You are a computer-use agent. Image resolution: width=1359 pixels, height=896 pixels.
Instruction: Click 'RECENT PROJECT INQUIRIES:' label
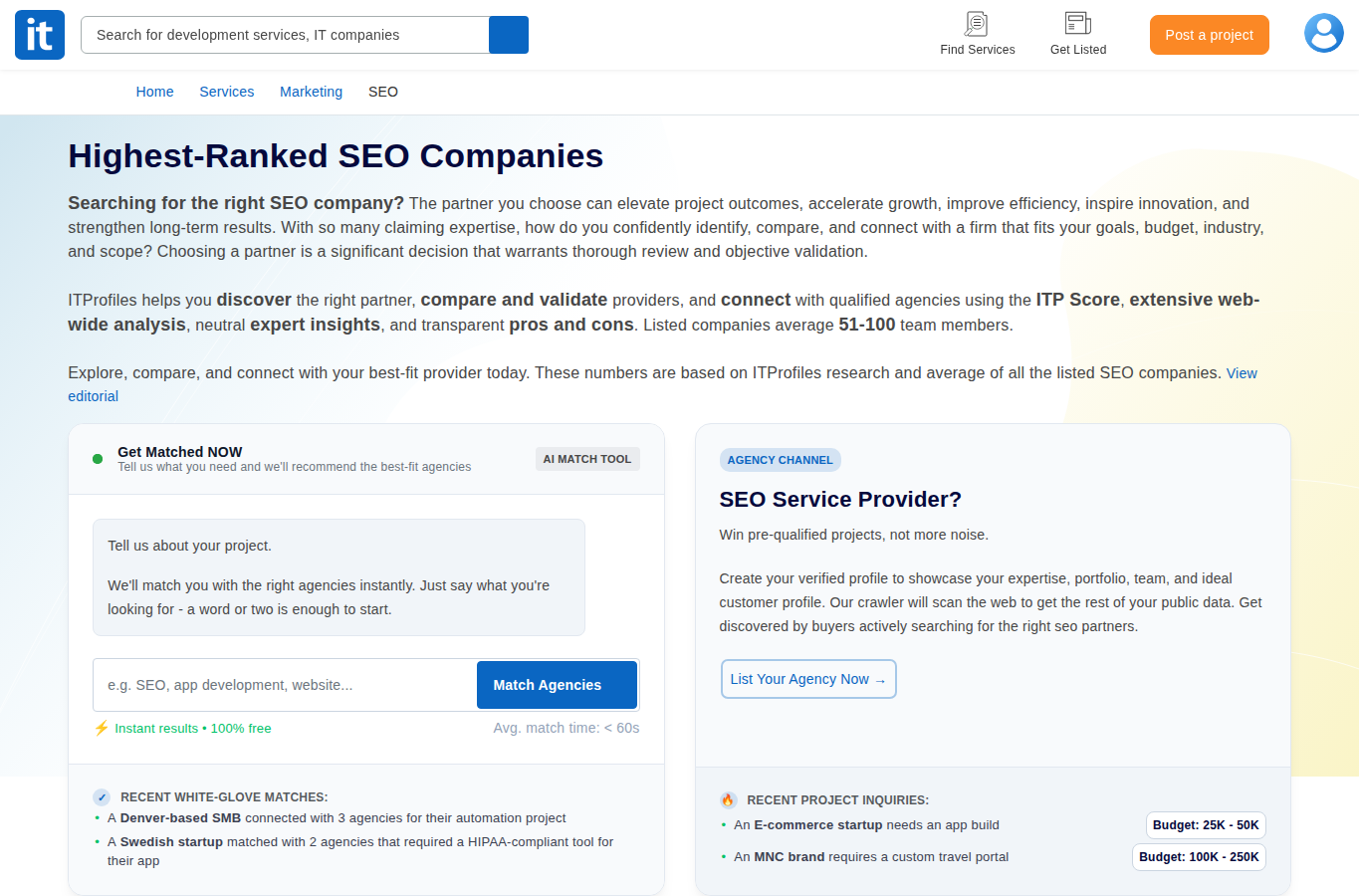[837, 800]
